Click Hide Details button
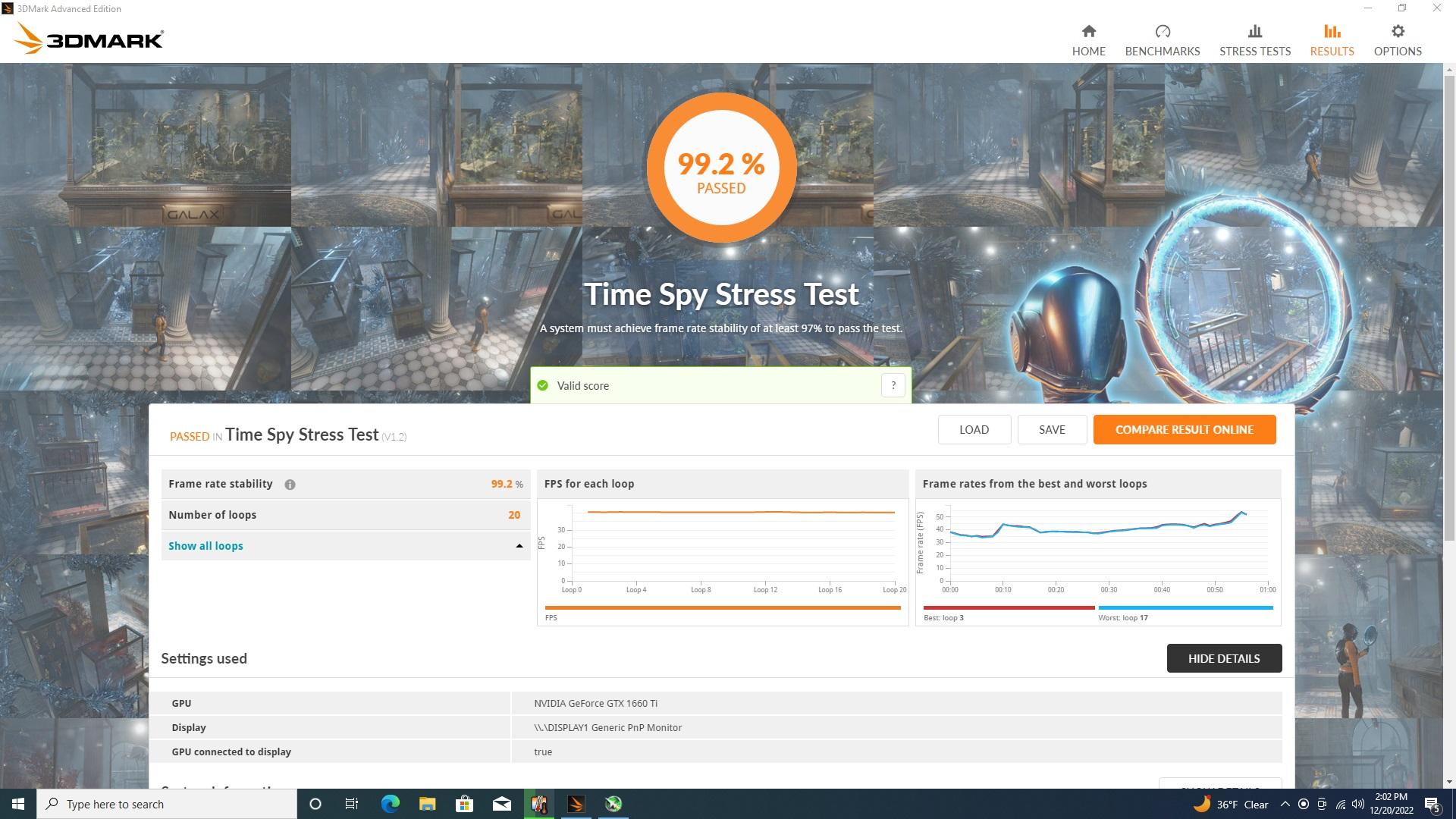 tap(1223, 658)
